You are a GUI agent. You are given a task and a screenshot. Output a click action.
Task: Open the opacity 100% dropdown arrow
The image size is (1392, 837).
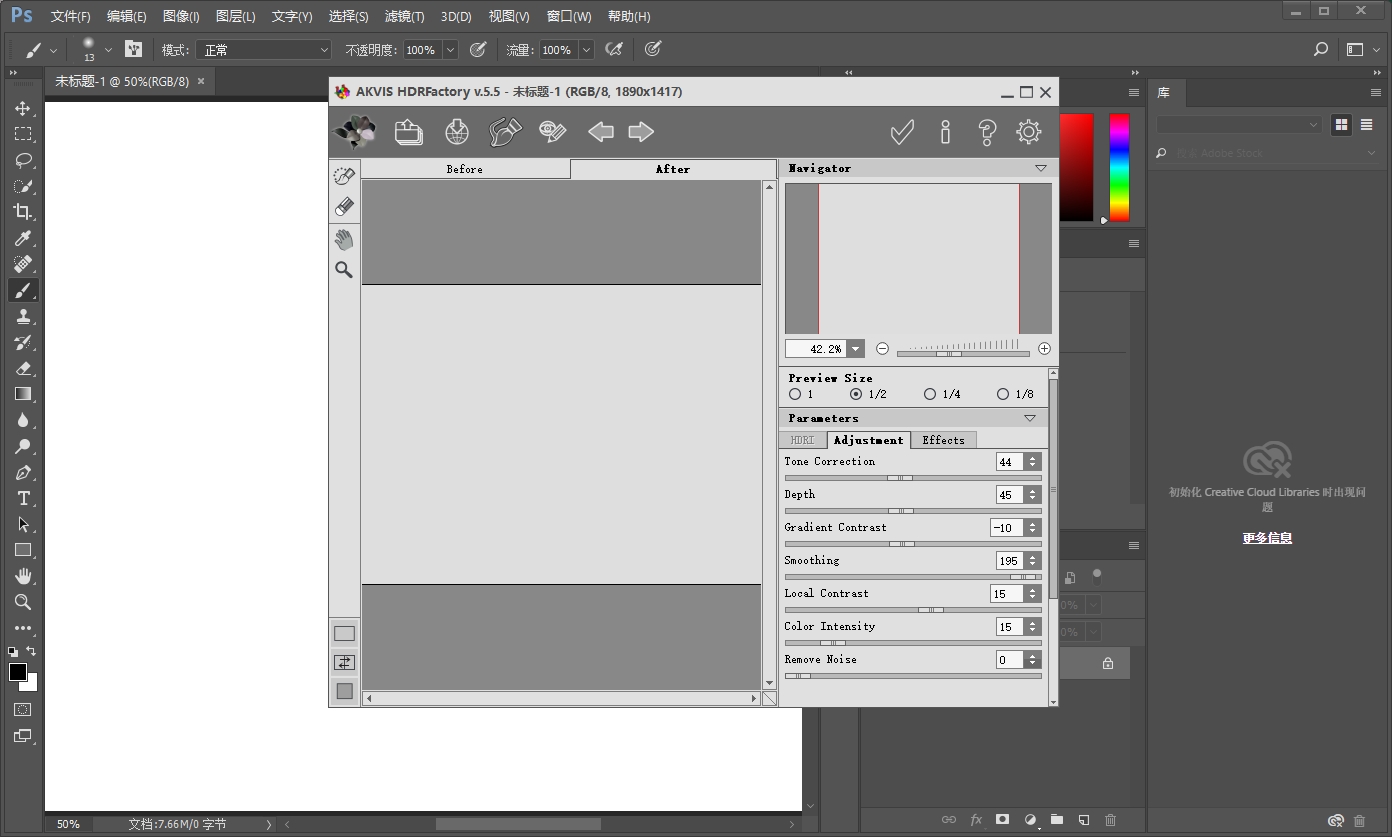point(450,49)
